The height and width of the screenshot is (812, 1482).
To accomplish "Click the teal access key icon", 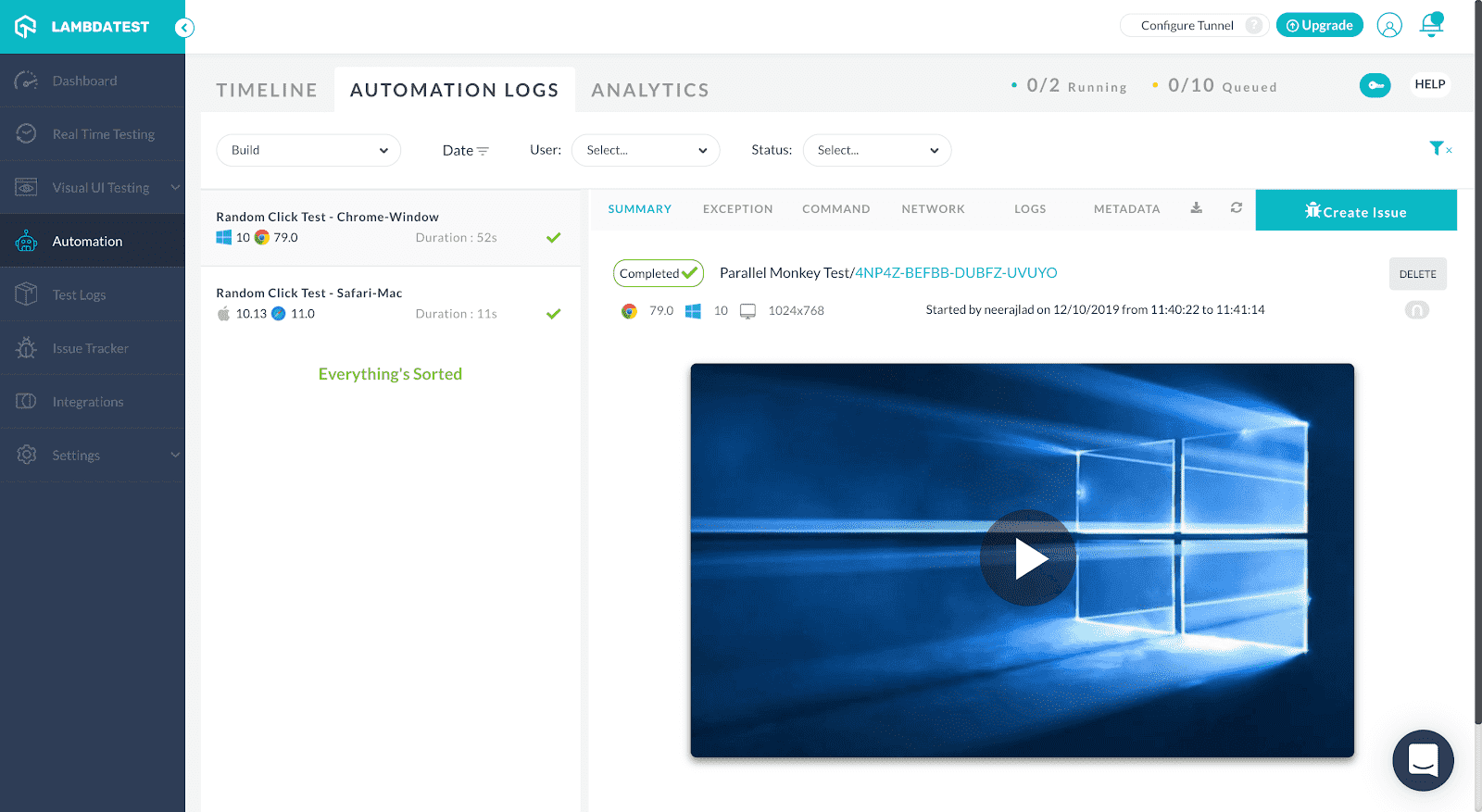I will [1375, 85].
